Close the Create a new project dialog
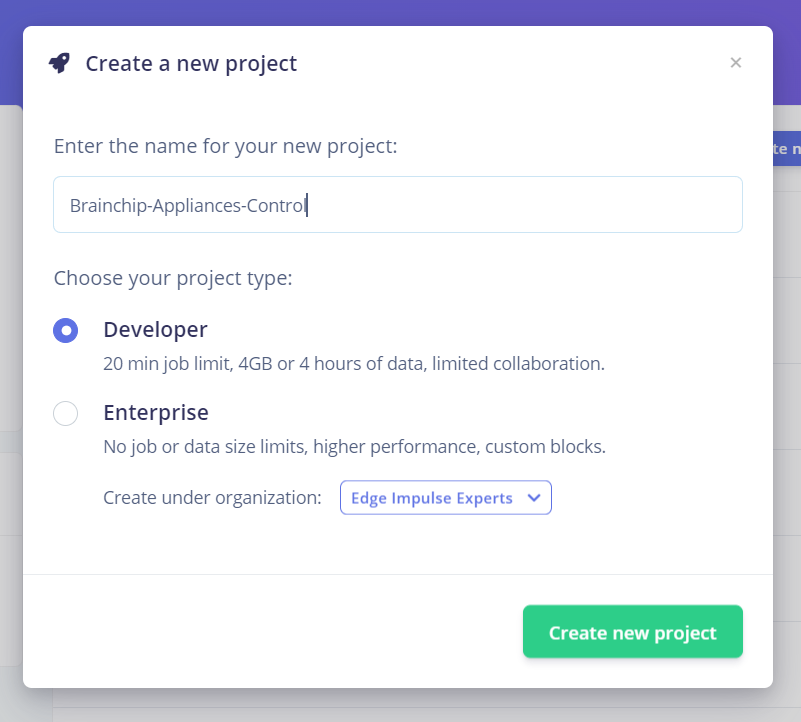The height and width of the screenshot is (722, 801). (736, 63)
